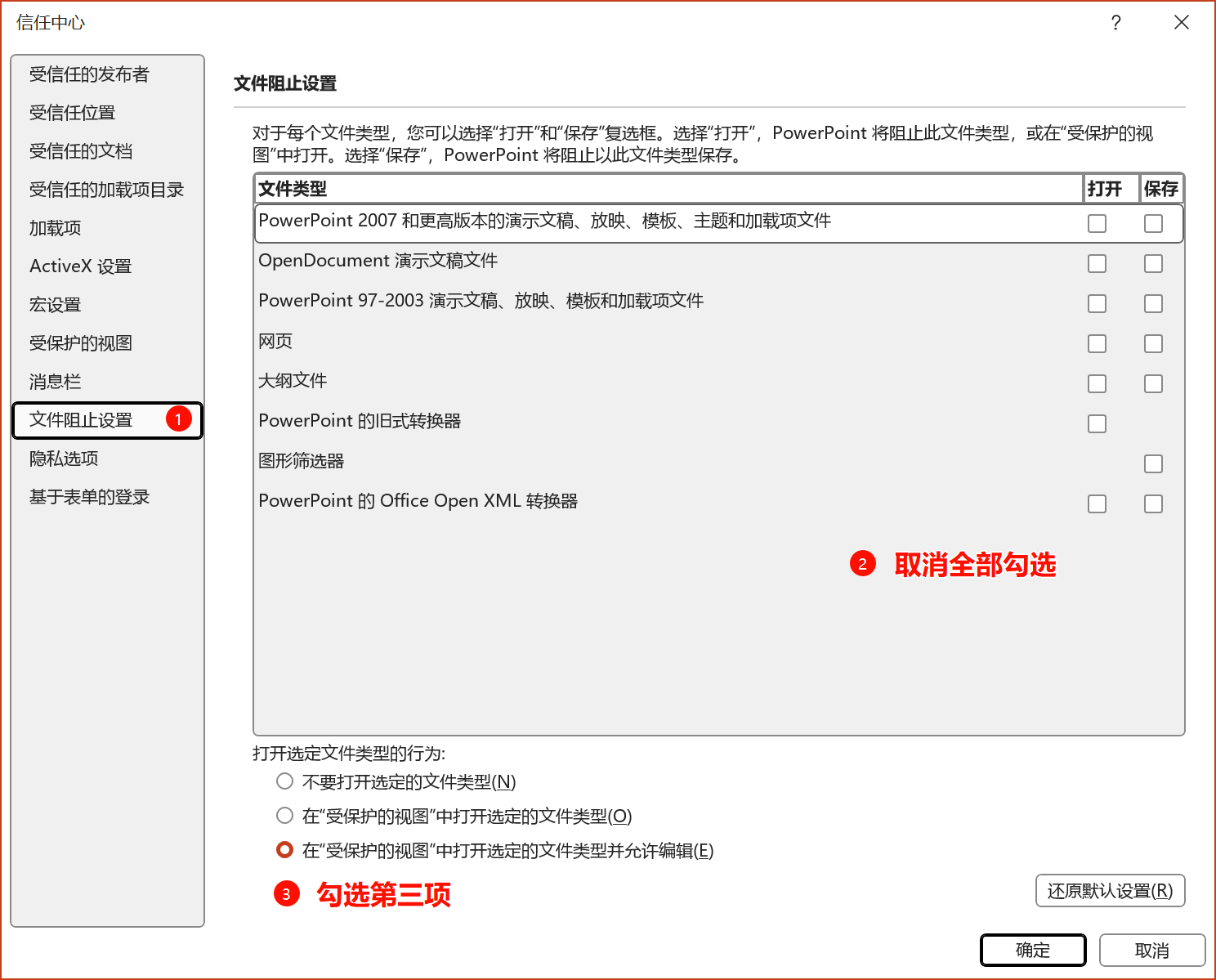Check 保存 for 网页 file type
Viewport: 1216px width, 980px height.
point(1153,343)
